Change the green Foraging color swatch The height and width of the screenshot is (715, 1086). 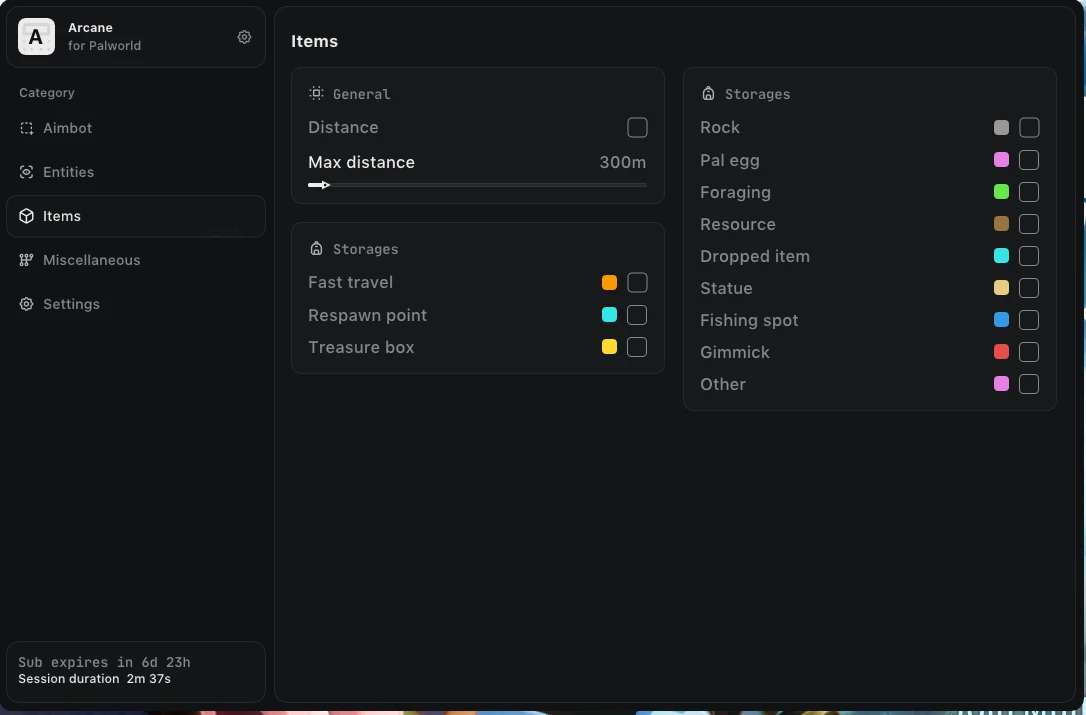[1002, 192]
